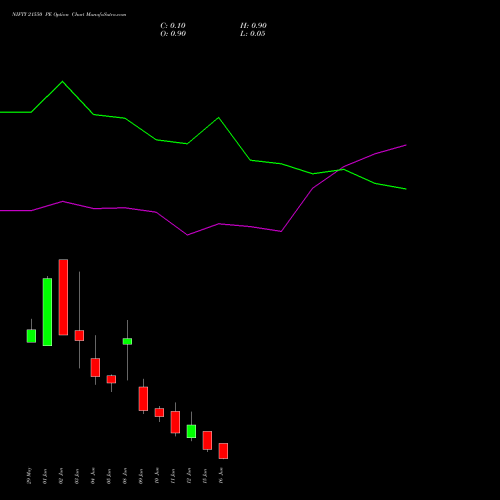Viewport: 500px width, 500px height.
Task: Select the '01 Jun' date label
Action: [x=45, y=476]
